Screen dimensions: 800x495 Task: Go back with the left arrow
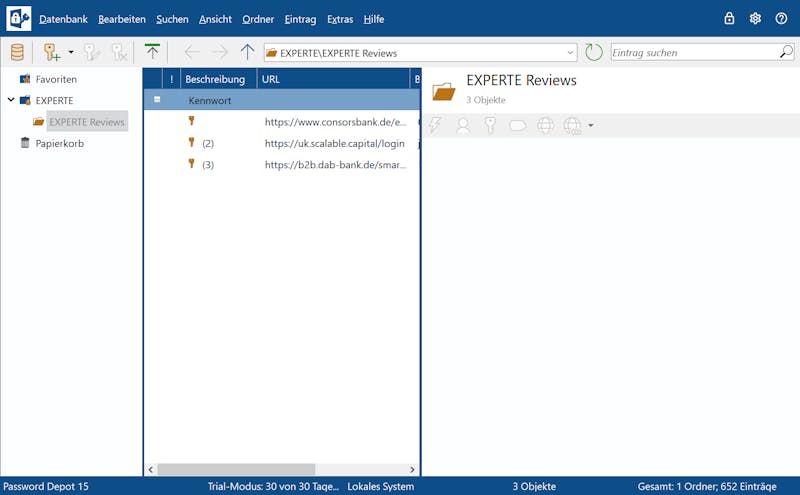(x=192, y=52)
